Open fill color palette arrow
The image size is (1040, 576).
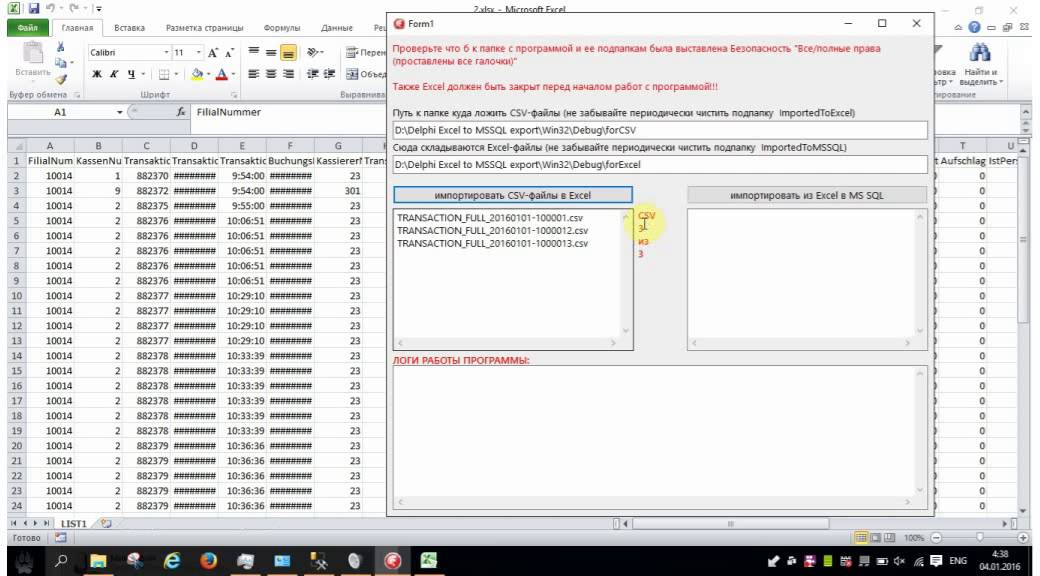(208, 74)
